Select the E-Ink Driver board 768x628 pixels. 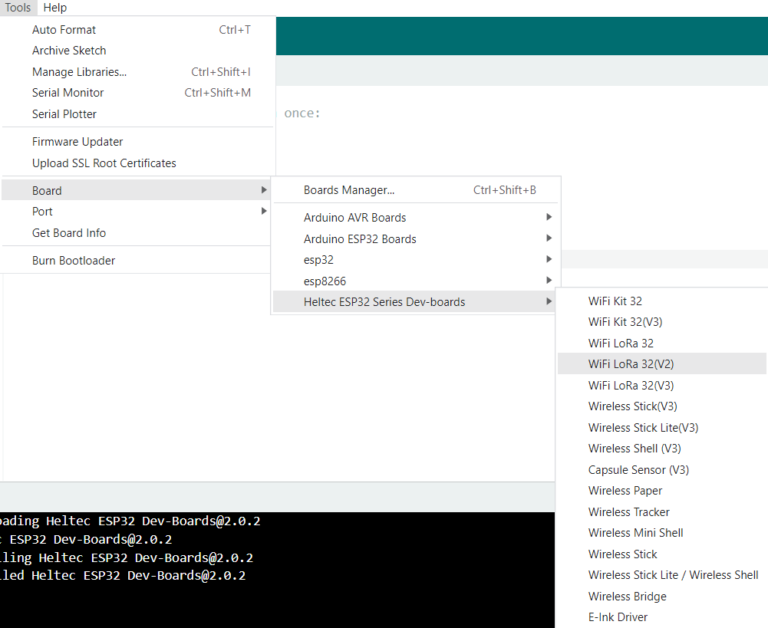(618, 617)
